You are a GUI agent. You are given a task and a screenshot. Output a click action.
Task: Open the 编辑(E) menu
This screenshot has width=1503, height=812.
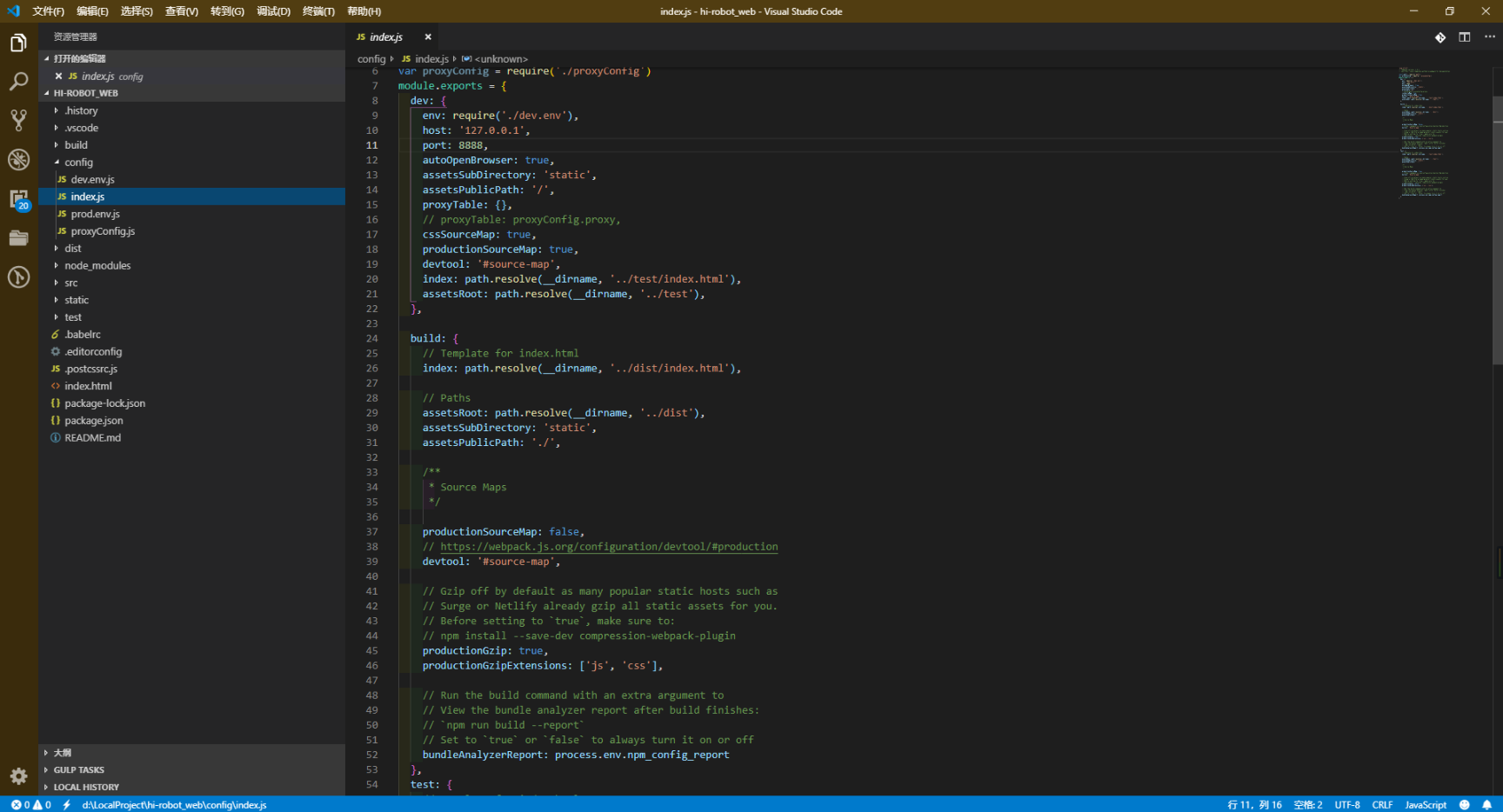(92, 11)
